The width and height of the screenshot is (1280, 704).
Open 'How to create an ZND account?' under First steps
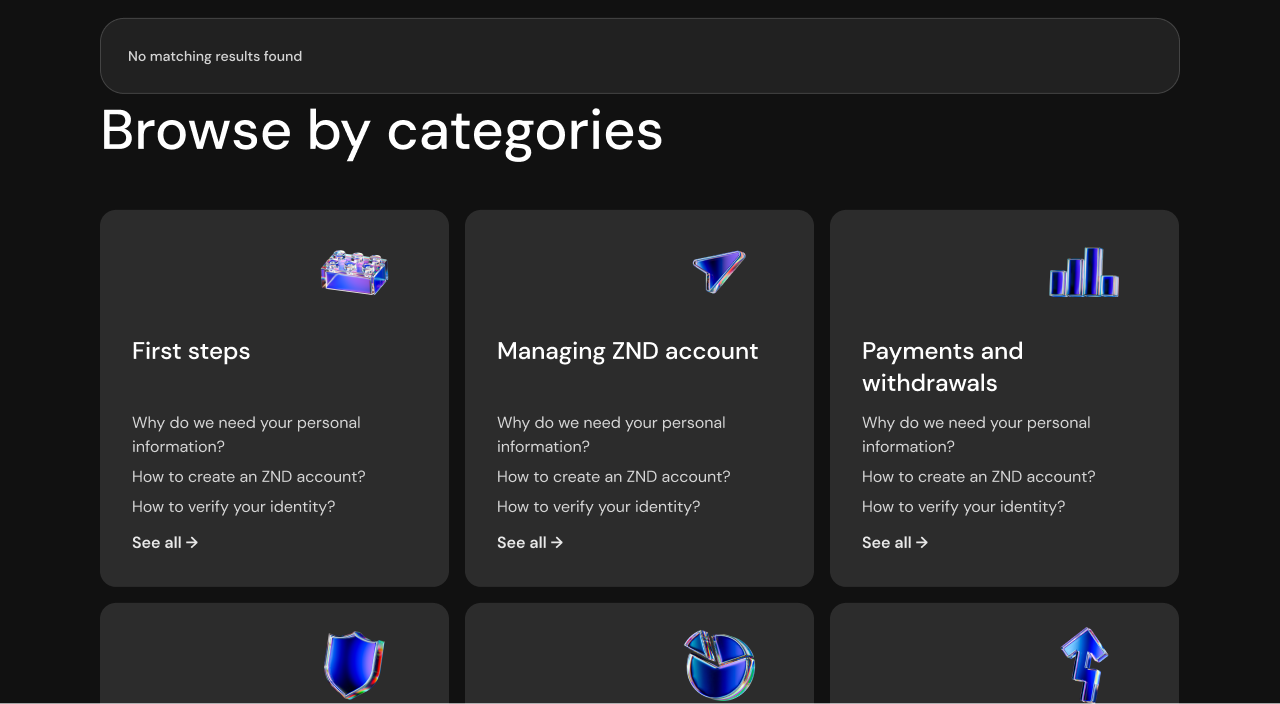click(249, 477)
